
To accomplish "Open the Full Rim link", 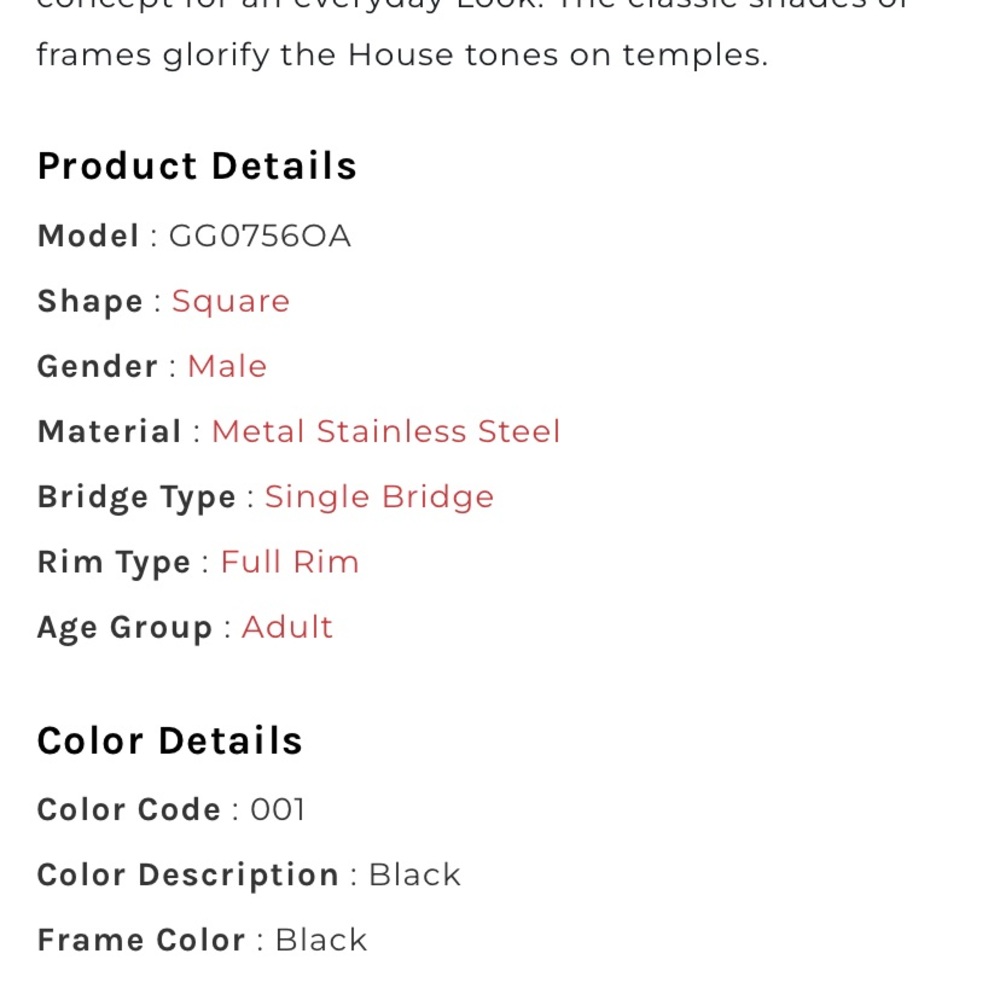I will [x=289, y=562].
